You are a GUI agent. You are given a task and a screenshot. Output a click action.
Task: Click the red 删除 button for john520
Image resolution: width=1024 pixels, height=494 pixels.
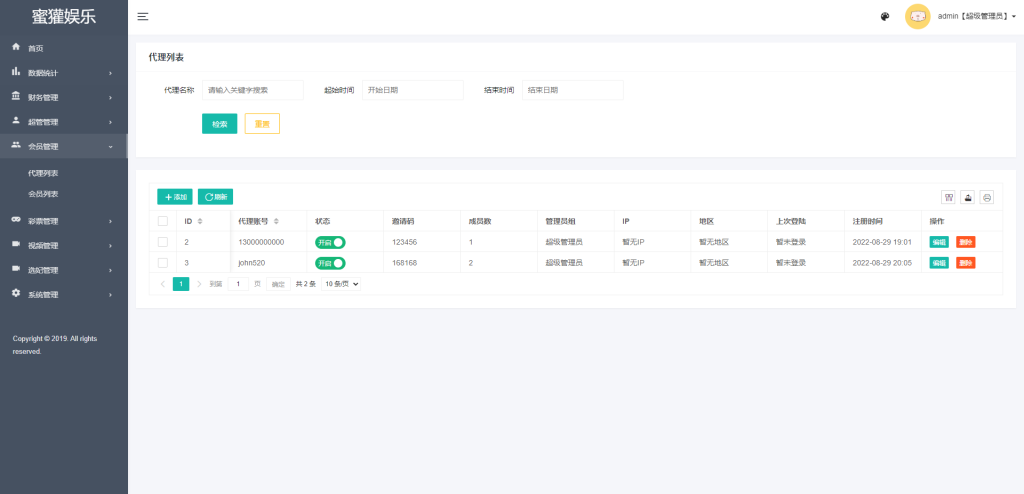coord(965,263)
